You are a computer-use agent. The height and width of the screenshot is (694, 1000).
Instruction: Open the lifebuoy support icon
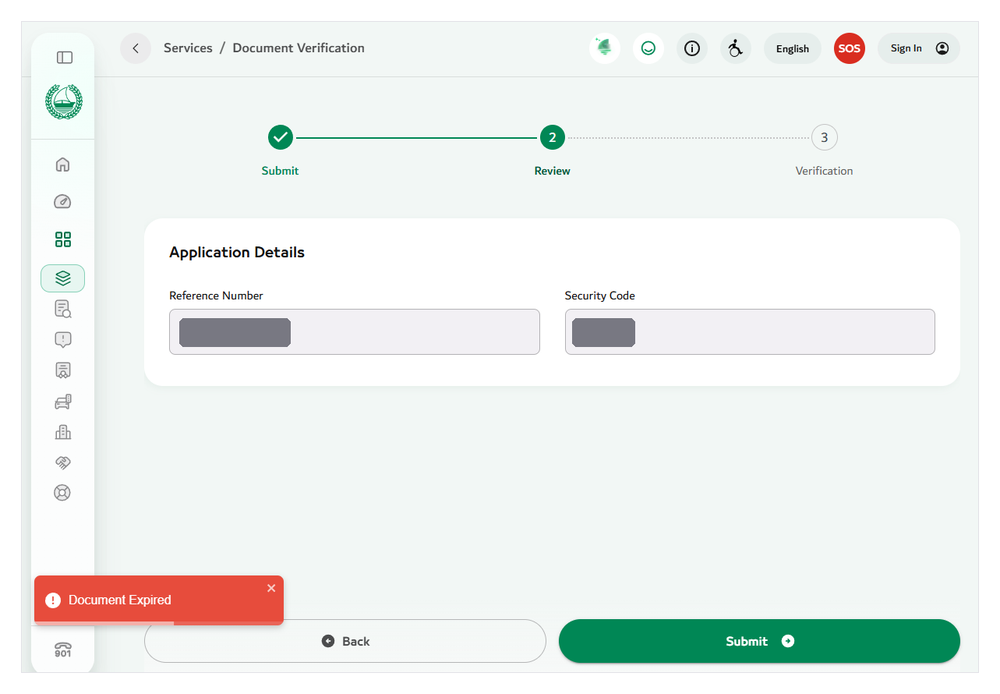click(x=62, y=492)
